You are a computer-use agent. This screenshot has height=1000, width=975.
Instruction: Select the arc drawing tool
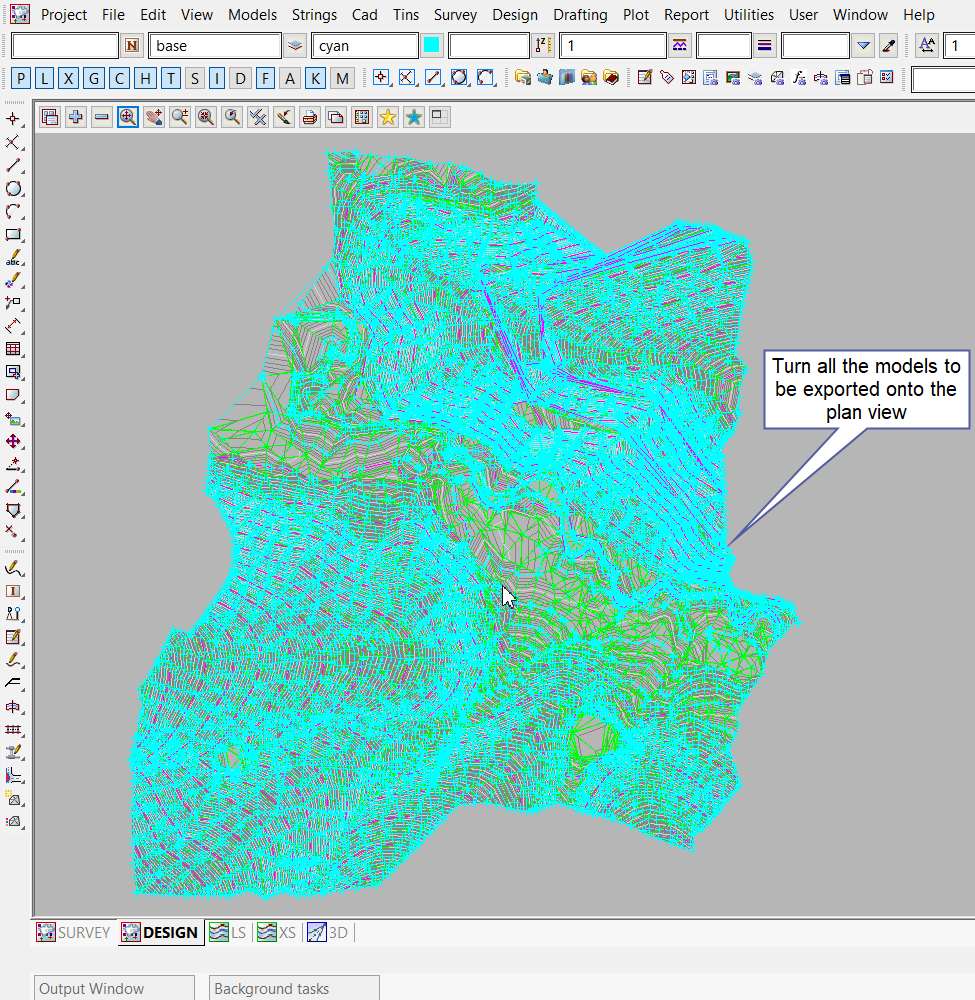point(14,212)
